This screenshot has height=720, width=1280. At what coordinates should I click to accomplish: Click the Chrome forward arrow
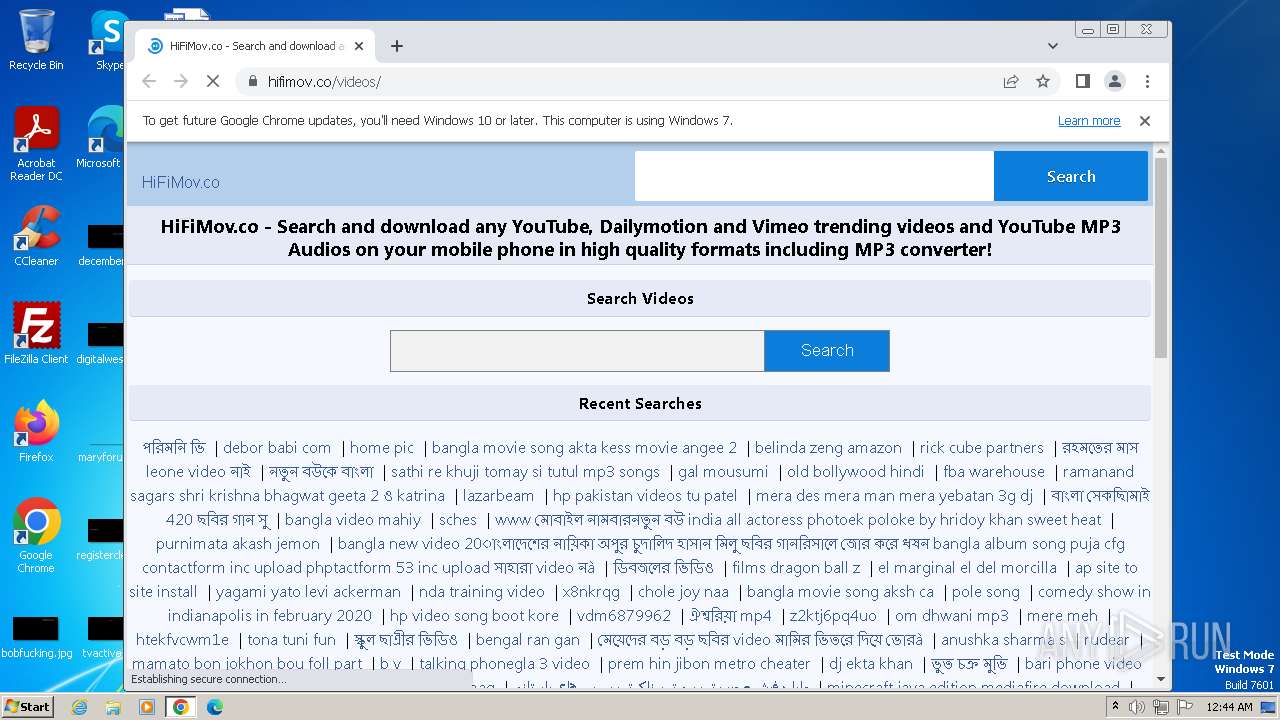[x=181, y=81]
